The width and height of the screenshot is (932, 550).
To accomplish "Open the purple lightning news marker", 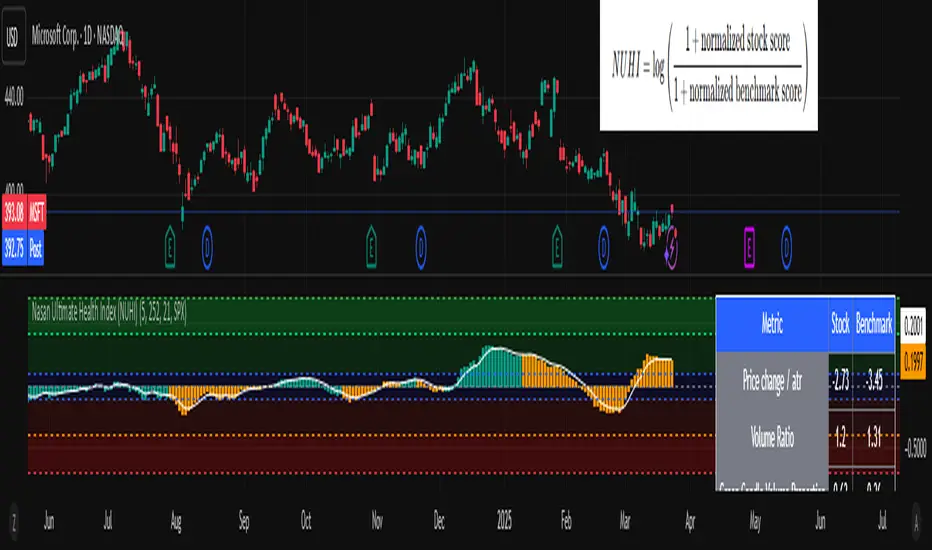I will click(x=671, y=248).
